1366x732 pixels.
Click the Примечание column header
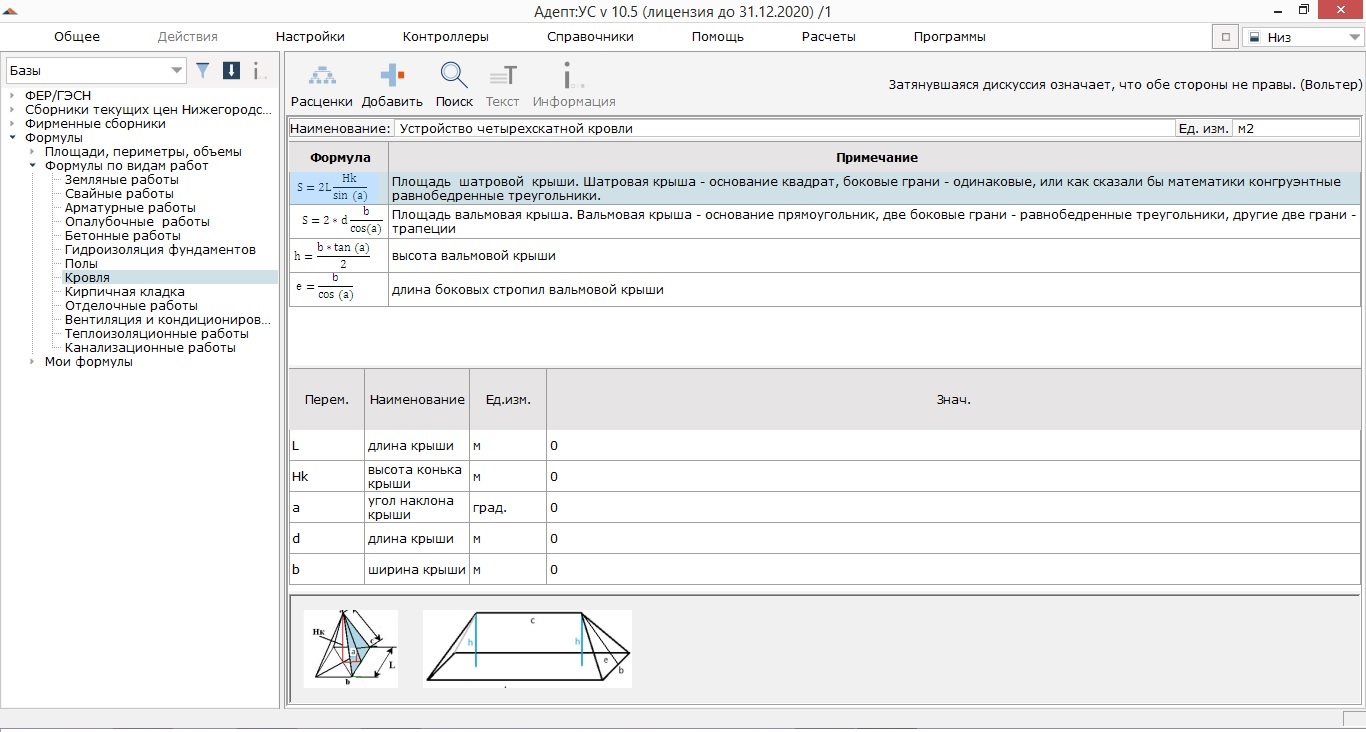tap(876, 157)
